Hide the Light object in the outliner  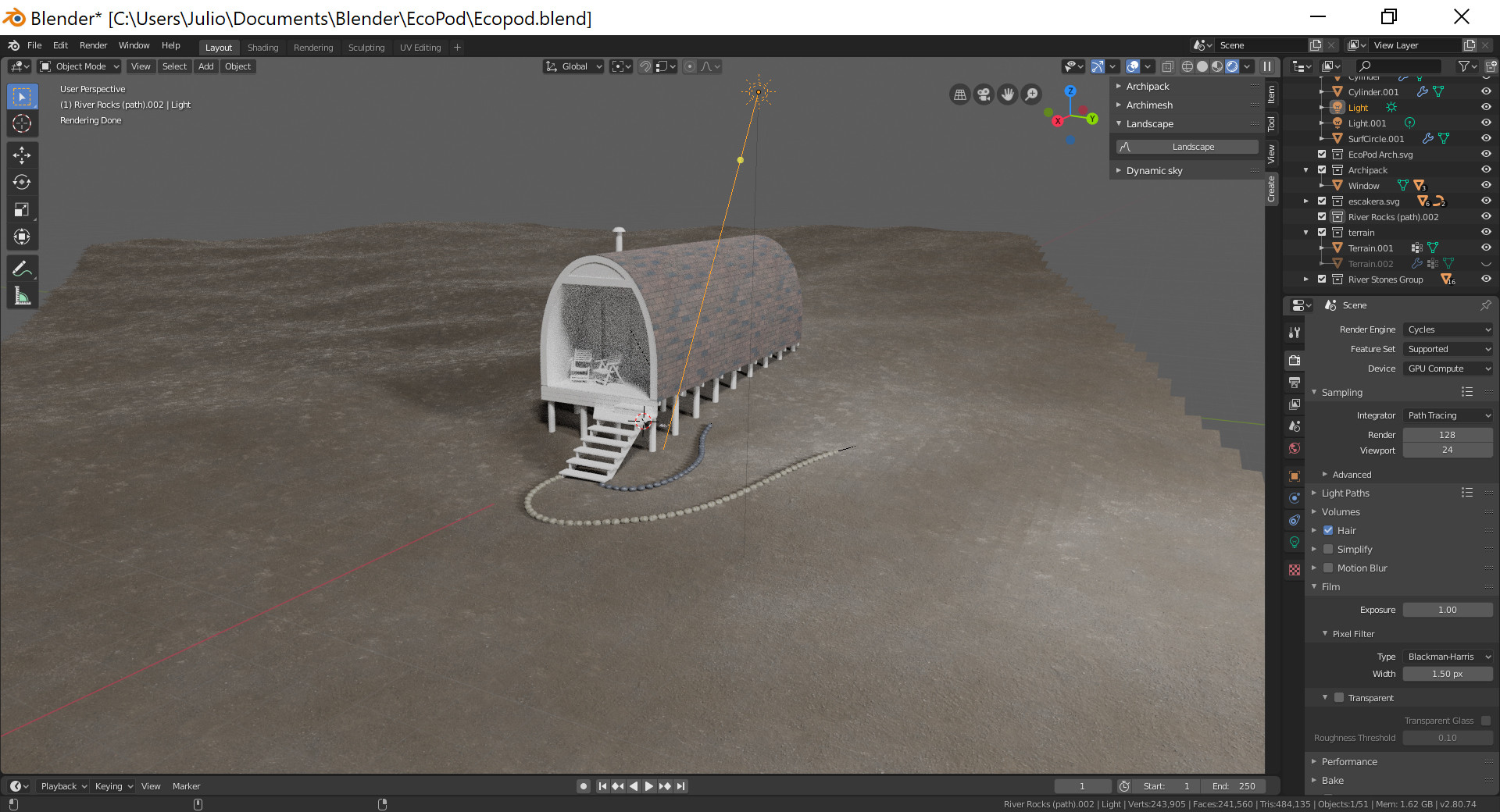pyautogui.click(x=1485, y=107)
